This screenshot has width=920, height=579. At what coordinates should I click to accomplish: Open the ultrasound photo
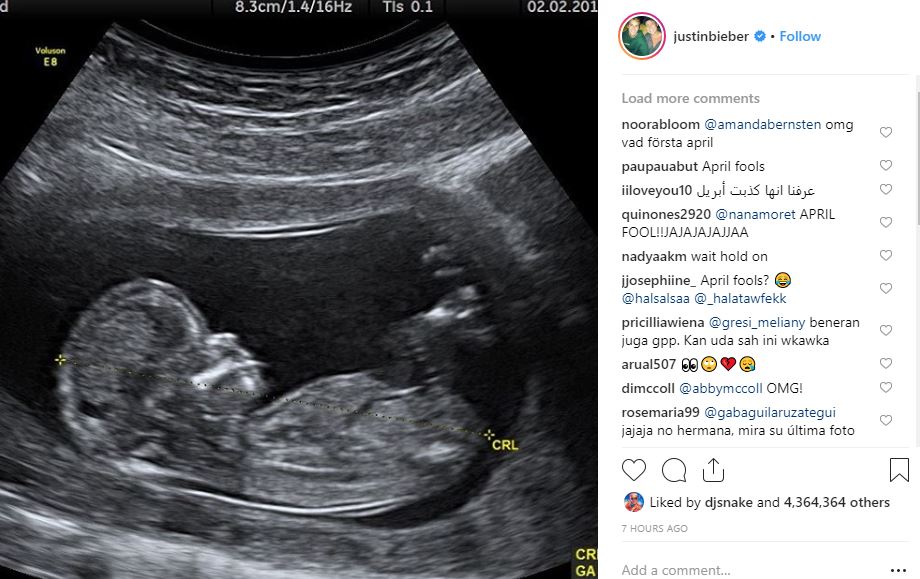pos(299,289)
